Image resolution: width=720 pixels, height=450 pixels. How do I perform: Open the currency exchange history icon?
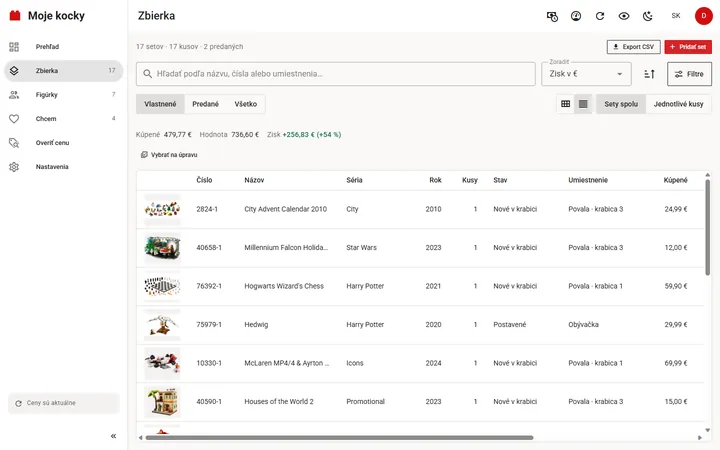[552, 16]
